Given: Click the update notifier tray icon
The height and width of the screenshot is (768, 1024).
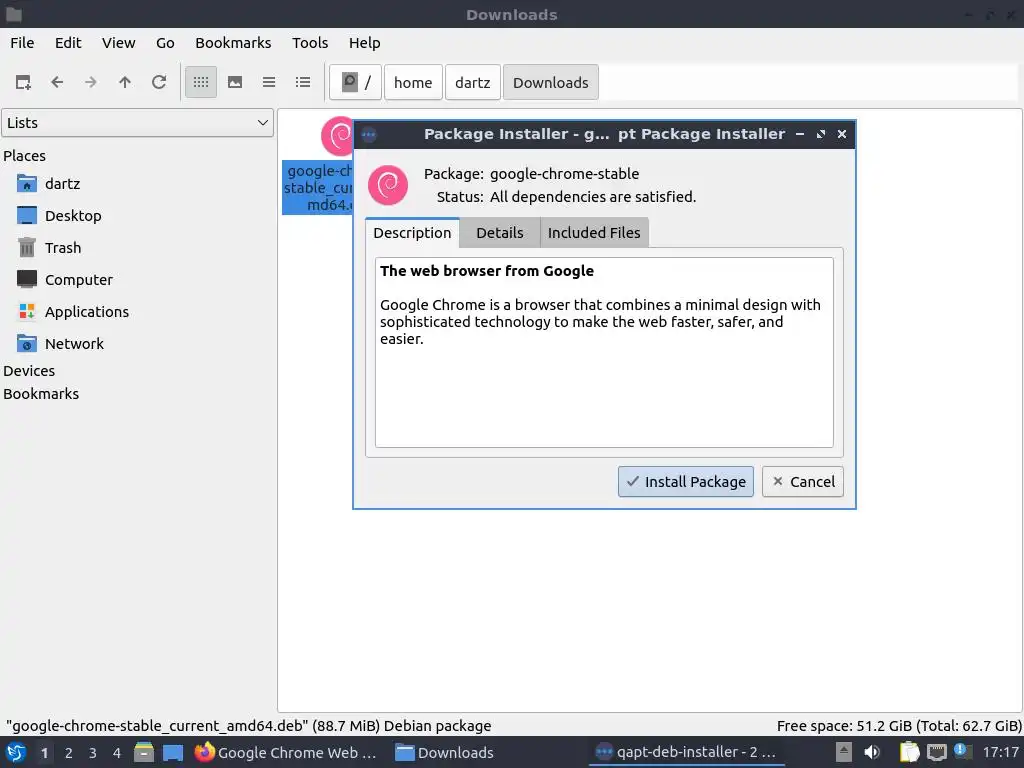Looking at the screenshot, I should click(x=963, y=750).
